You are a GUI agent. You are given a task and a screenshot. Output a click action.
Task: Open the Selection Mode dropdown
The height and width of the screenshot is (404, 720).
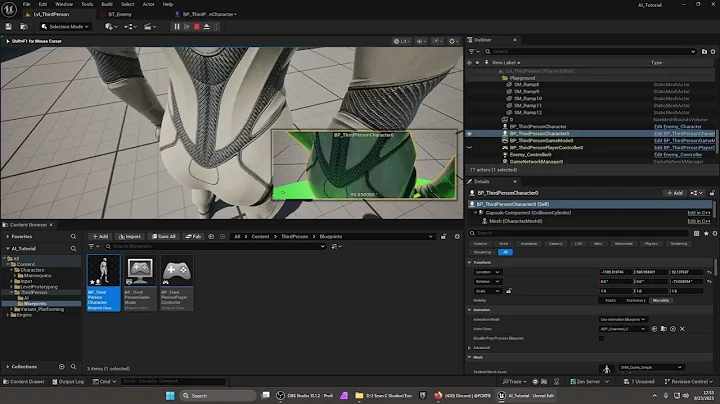65,27
